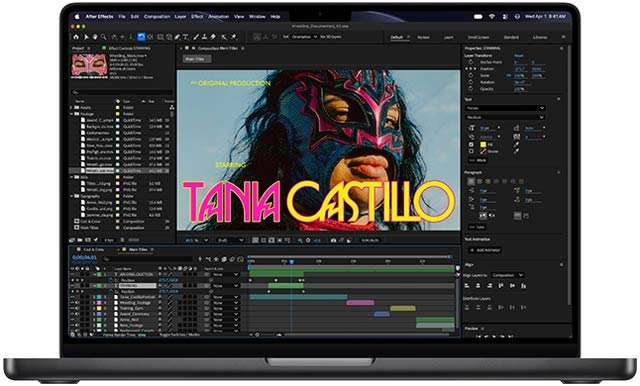This screenshot has width=640, height=386.
Task: Click the yellow Fill color swatch
Action: (x=483, y=144)
